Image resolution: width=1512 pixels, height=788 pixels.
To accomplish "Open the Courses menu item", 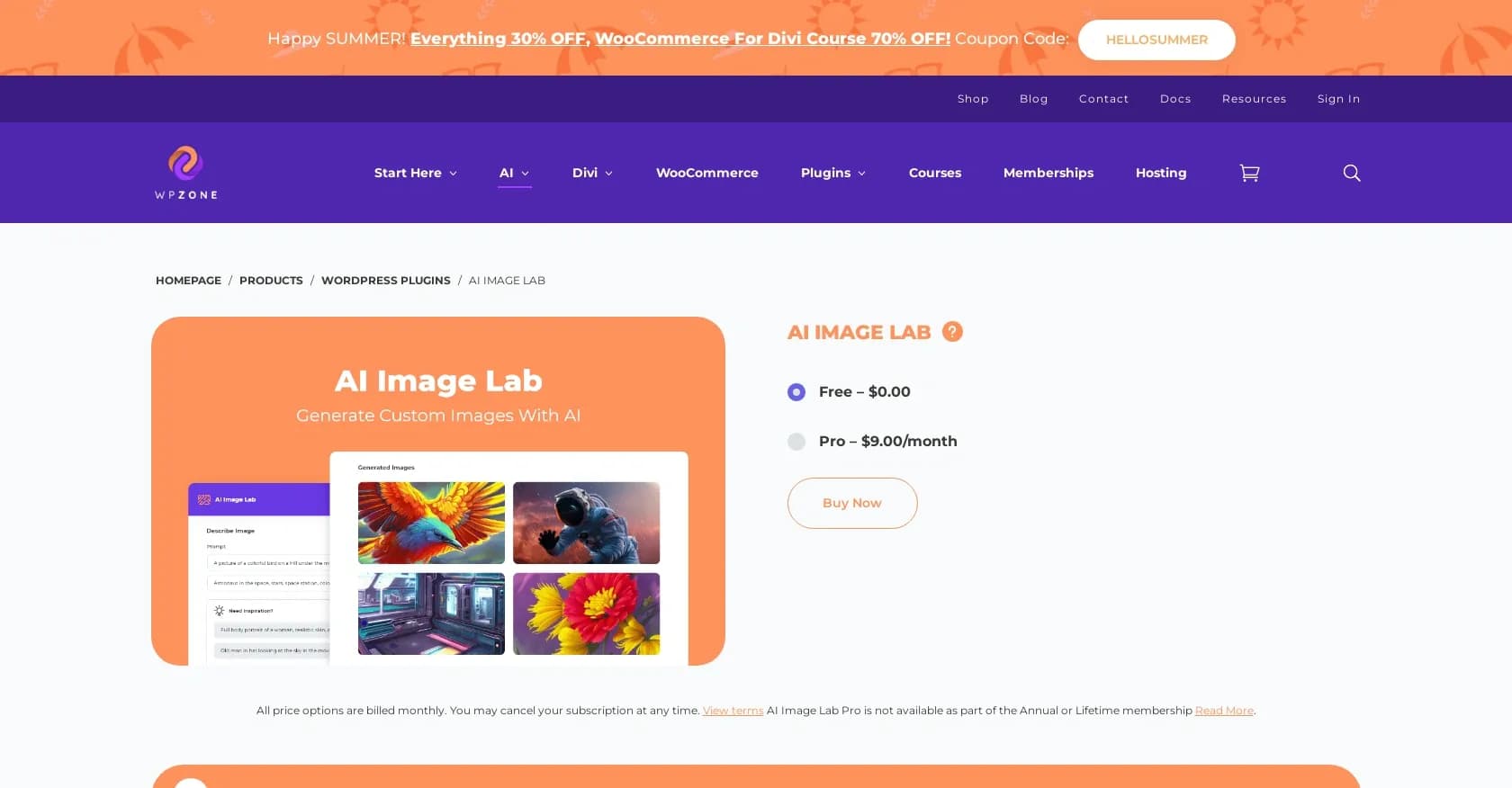I will 935,173.
